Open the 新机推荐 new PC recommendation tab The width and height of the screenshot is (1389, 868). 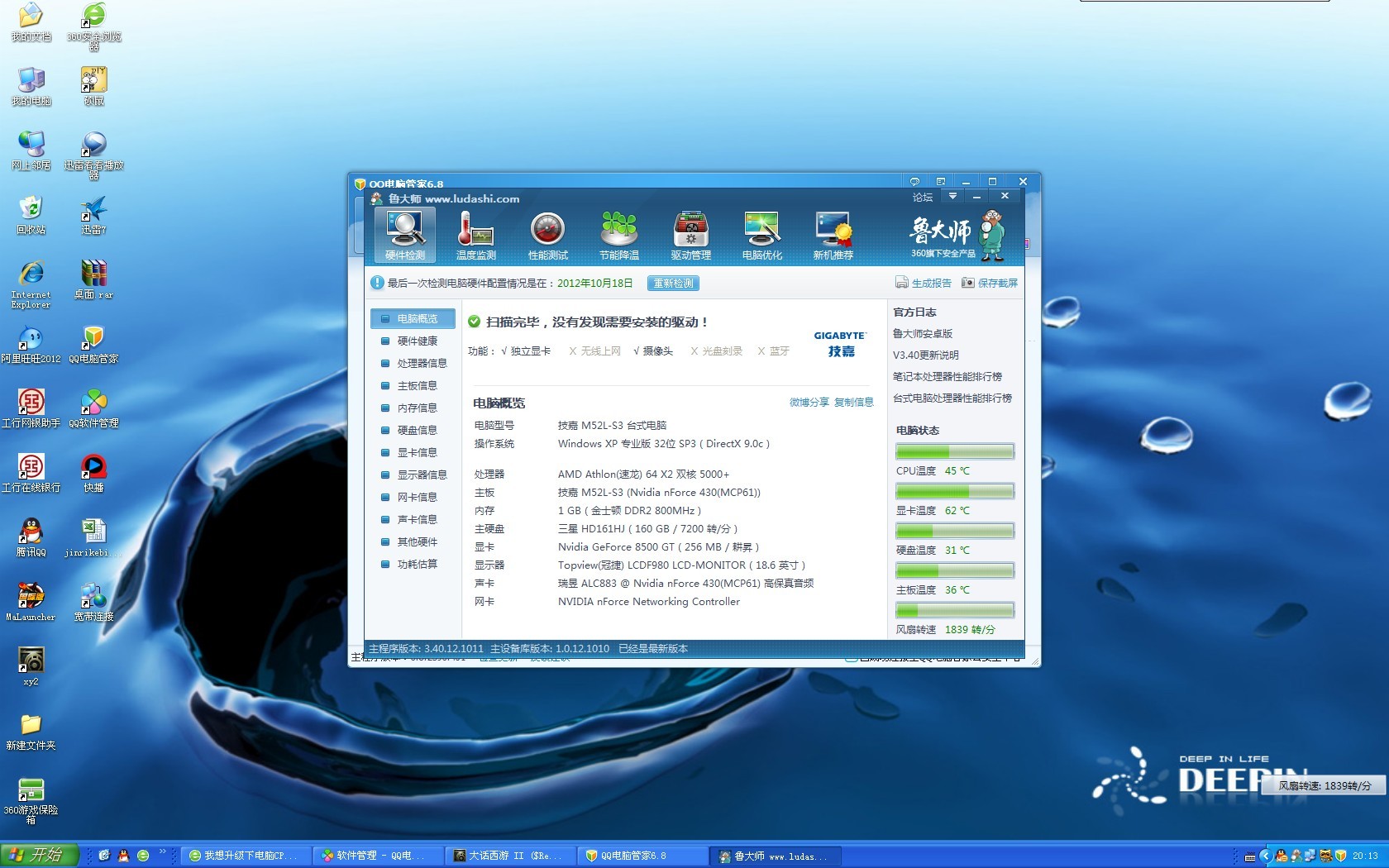coord(833,236)
